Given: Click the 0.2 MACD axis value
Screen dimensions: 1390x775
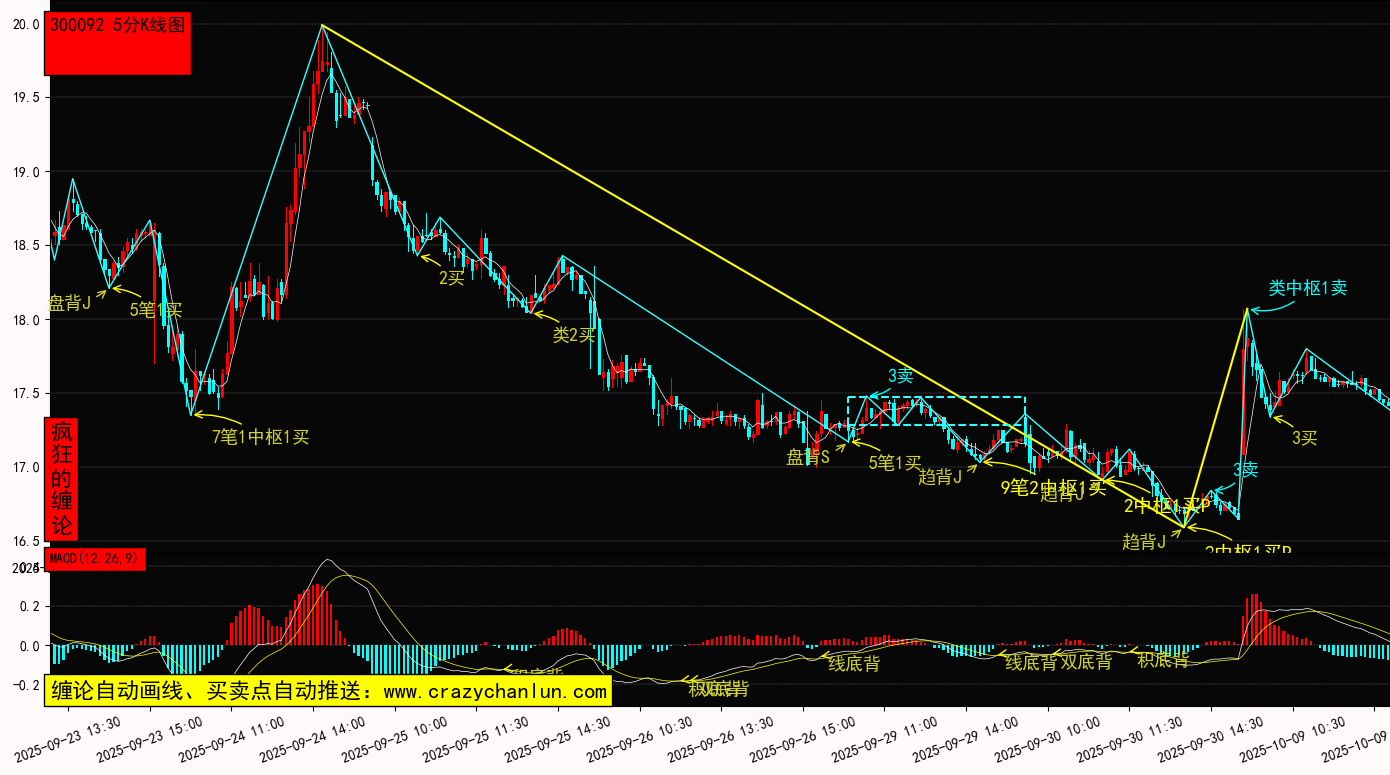Looking at the screenshot, I should click(28, 606).
